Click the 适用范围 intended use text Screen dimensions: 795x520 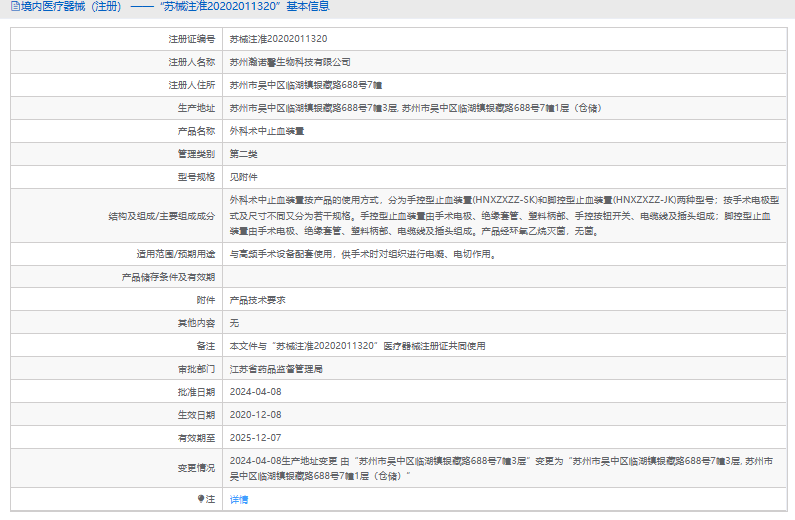(x=363, y=254)
